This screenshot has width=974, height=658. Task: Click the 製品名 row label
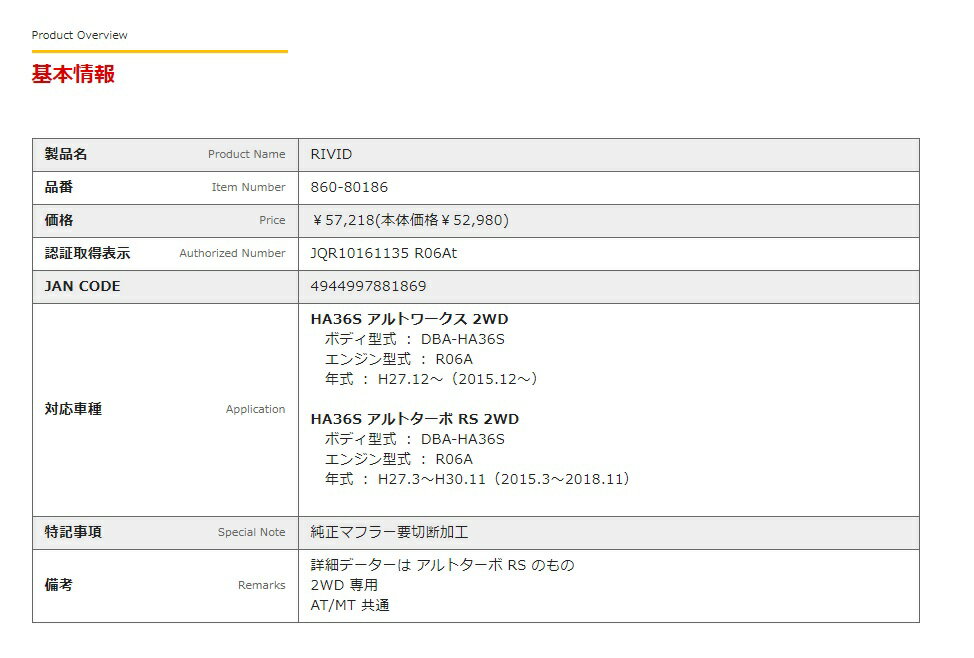pyautogui.click(x=66, y=154)
